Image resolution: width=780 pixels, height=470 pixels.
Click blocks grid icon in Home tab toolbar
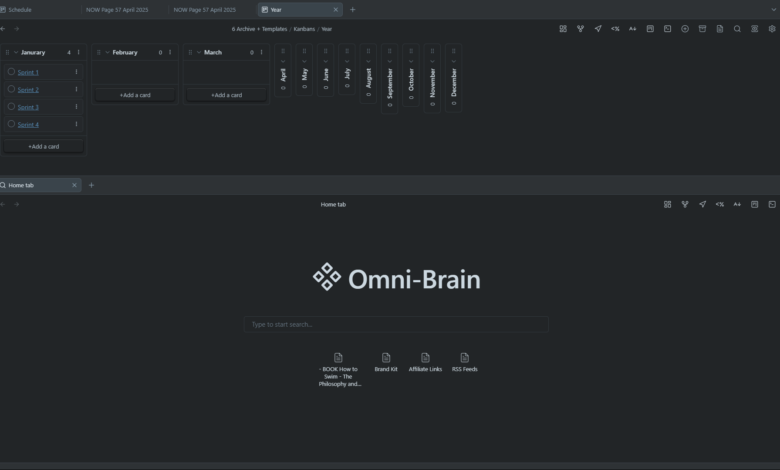click(668, 204)
